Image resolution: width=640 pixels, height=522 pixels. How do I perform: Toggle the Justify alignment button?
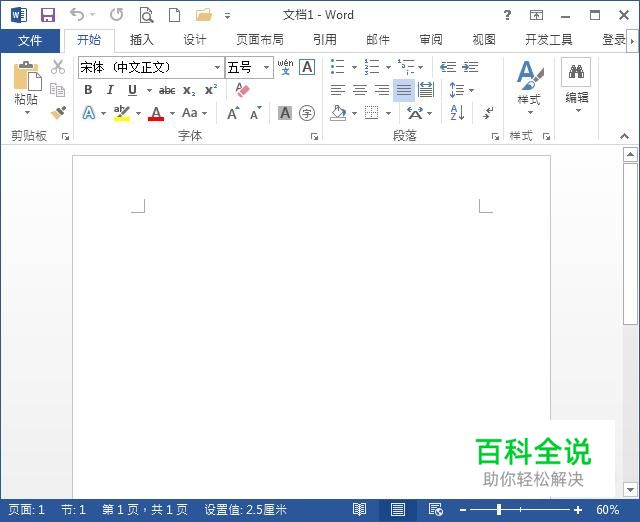tap(404, 90)
